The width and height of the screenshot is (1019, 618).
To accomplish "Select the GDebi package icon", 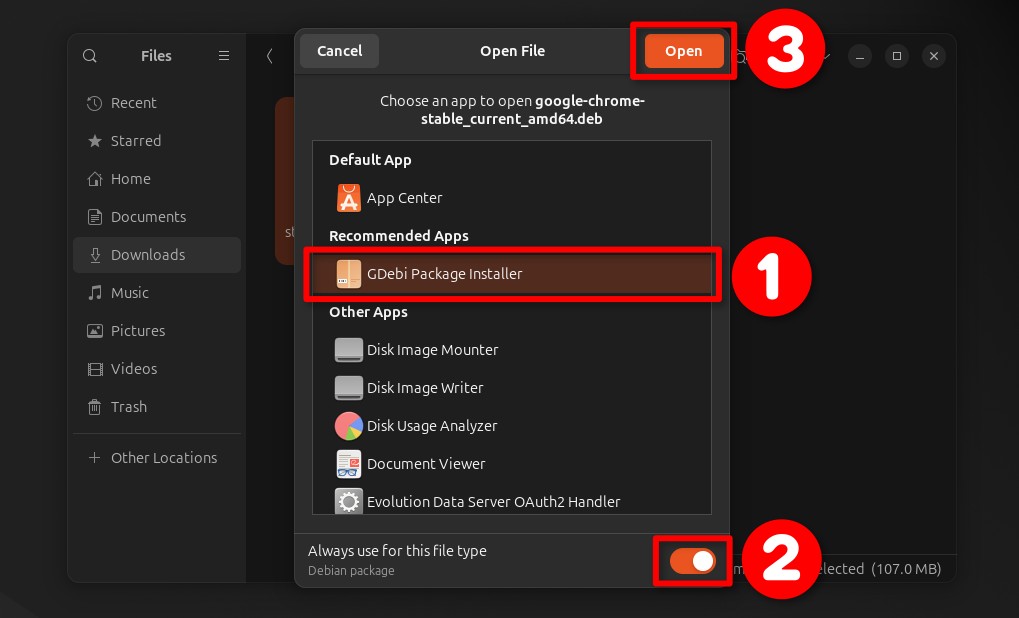I will pyautogui.click(x=348, y=274).
